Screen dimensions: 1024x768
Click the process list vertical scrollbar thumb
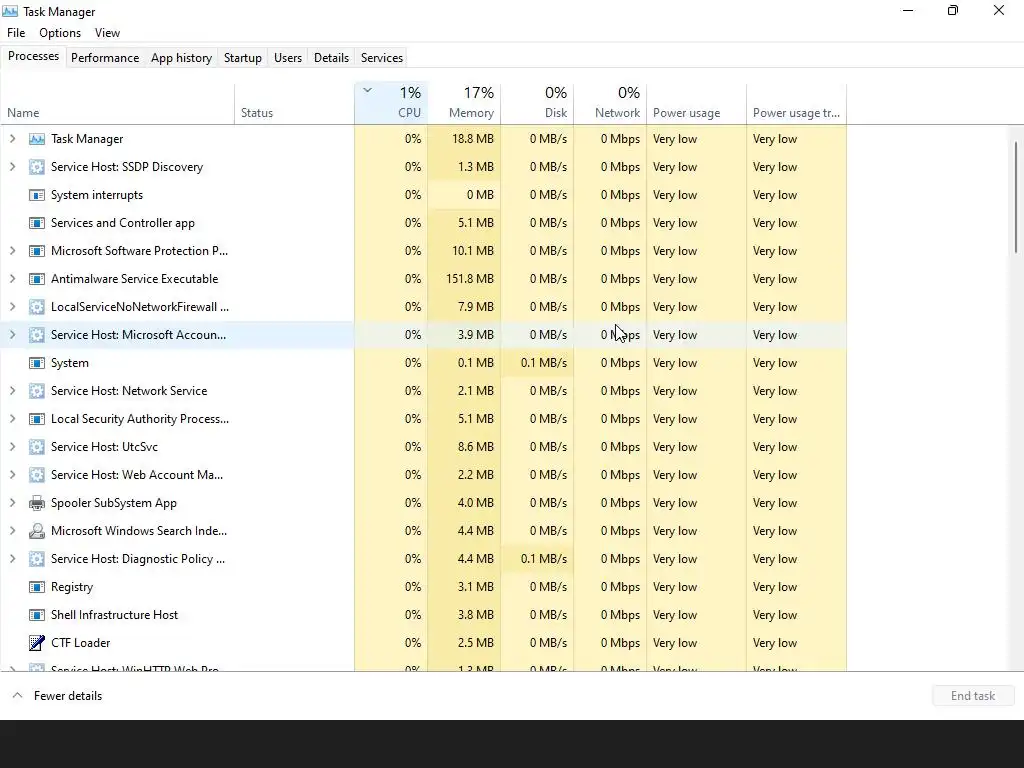1016,197
